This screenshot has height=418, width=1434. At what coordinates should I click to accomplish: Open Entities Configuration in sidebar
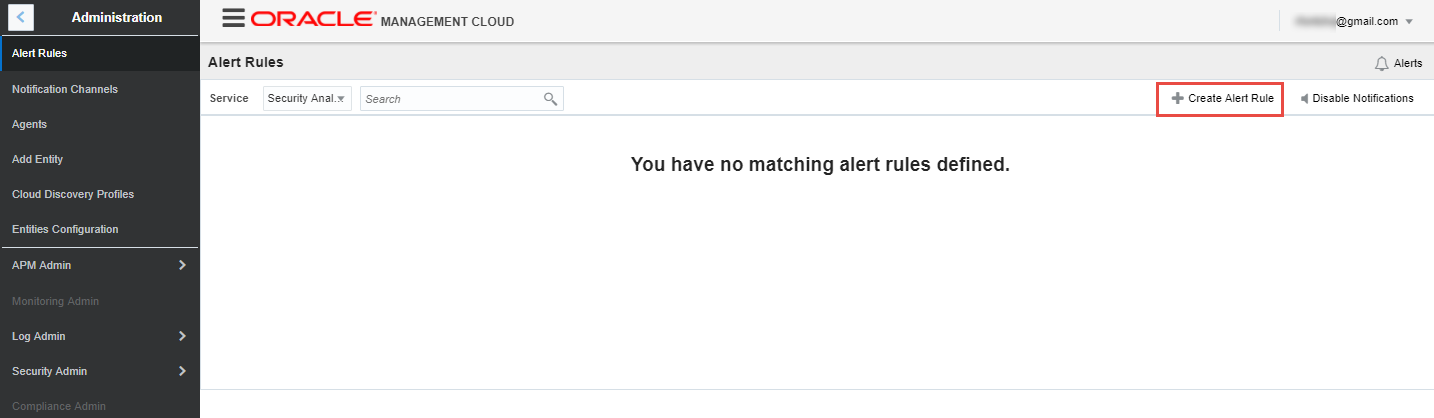click(100, 229)
